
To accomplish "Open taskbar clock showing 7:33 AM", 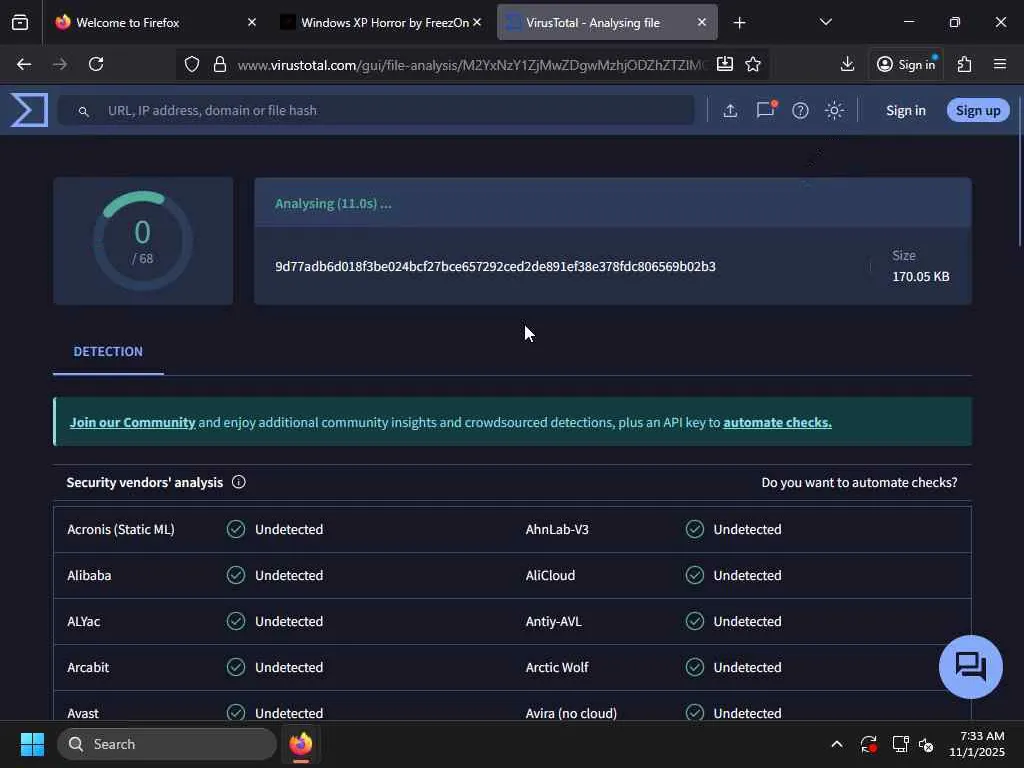I will [977, 744].
